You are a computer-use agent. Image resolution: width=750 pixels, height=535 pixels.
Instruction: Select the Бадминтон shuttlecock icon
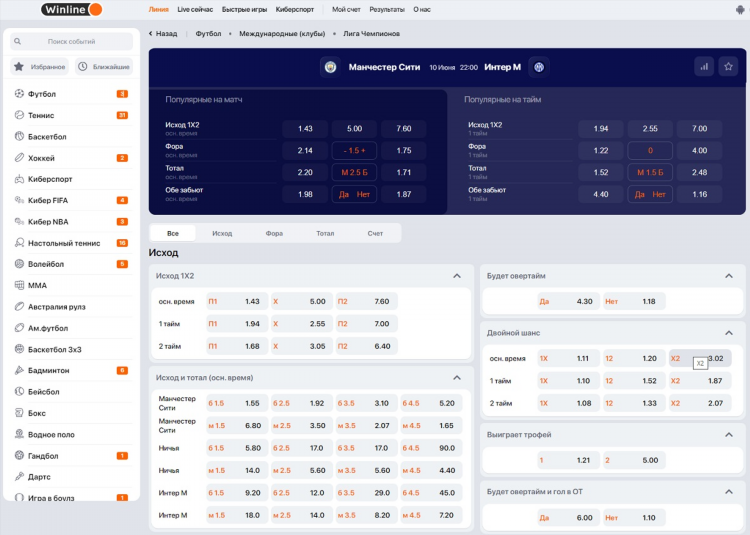(x=19, y=370)
